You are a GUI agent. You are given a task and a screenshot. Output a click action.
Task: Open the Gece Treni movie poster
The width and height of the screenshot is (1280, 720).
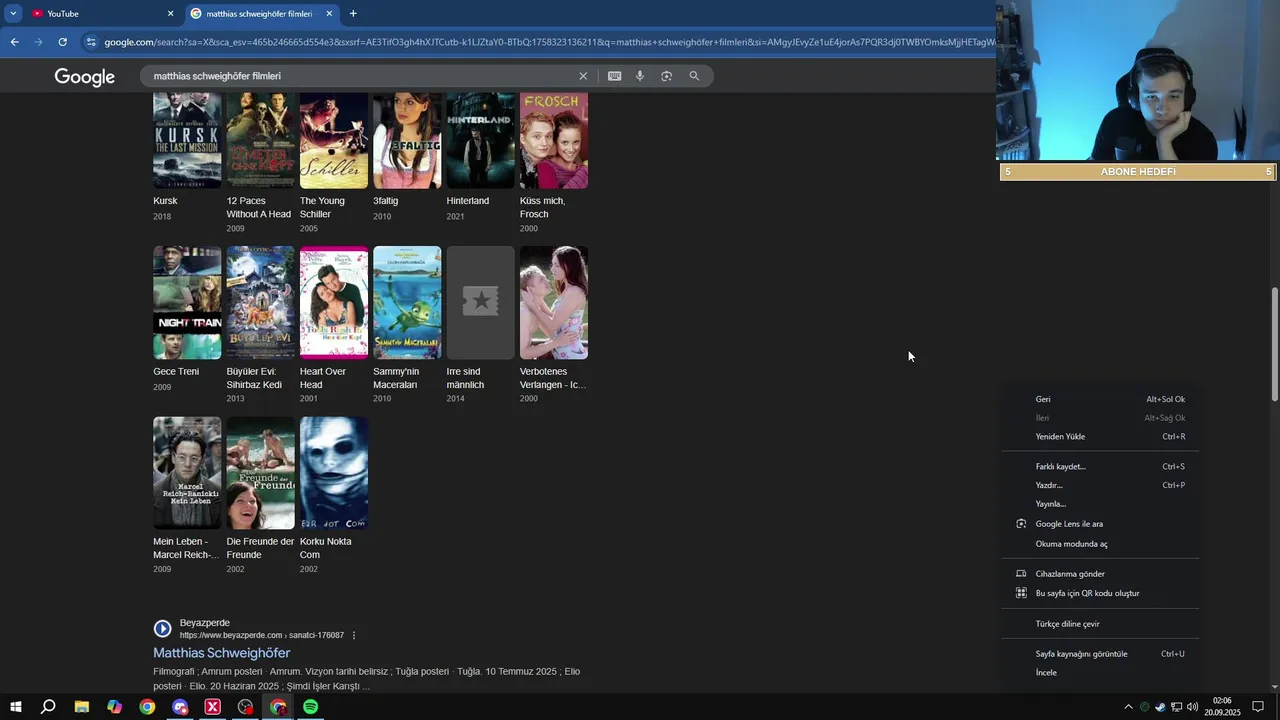coord(187,302)
